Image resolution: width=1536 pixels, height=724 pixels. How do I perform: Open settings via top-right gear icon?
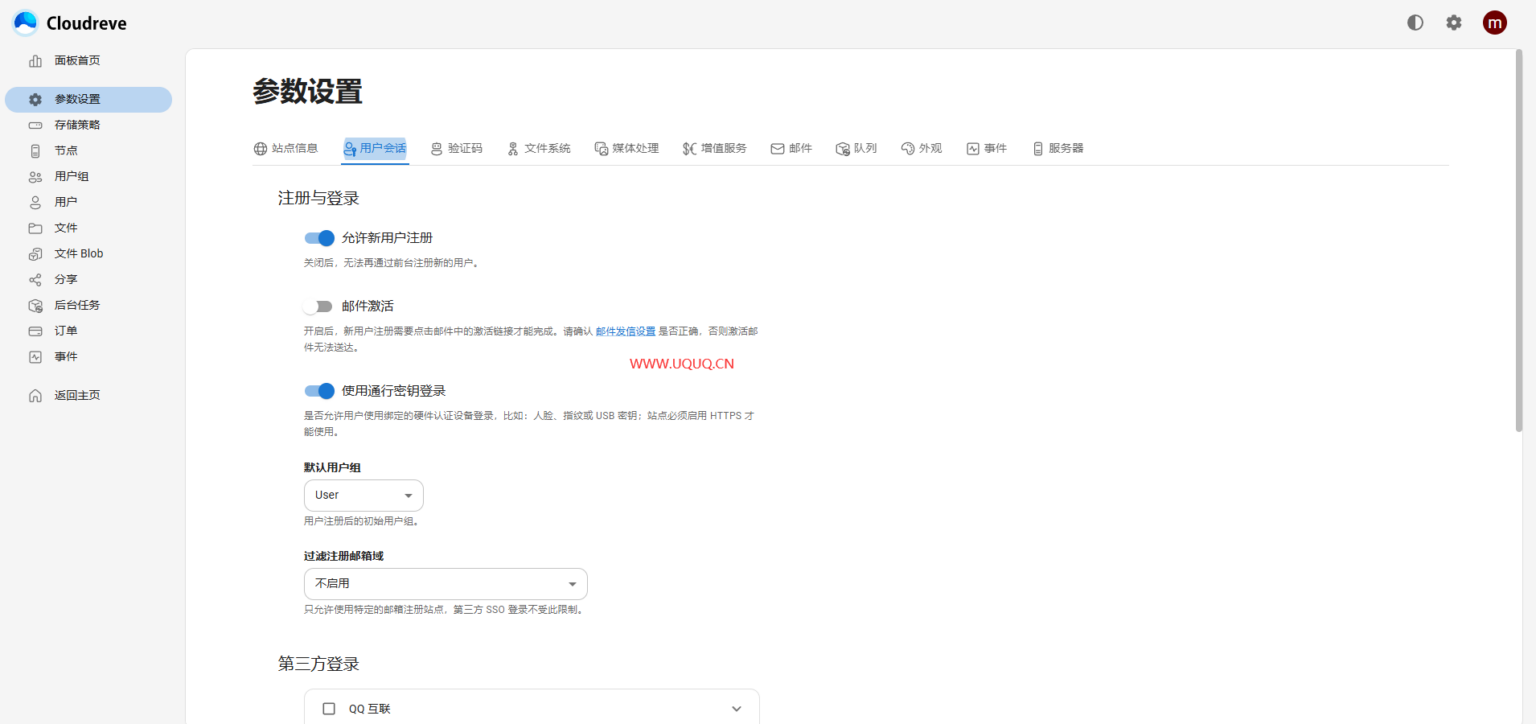point(1454,22)
